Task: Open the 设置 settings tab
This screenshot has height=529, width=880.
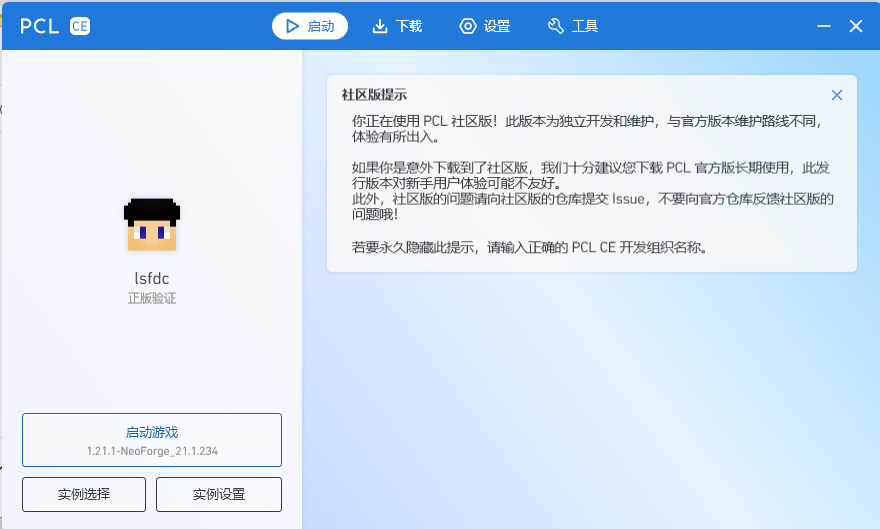Action: tap(485, 26)
